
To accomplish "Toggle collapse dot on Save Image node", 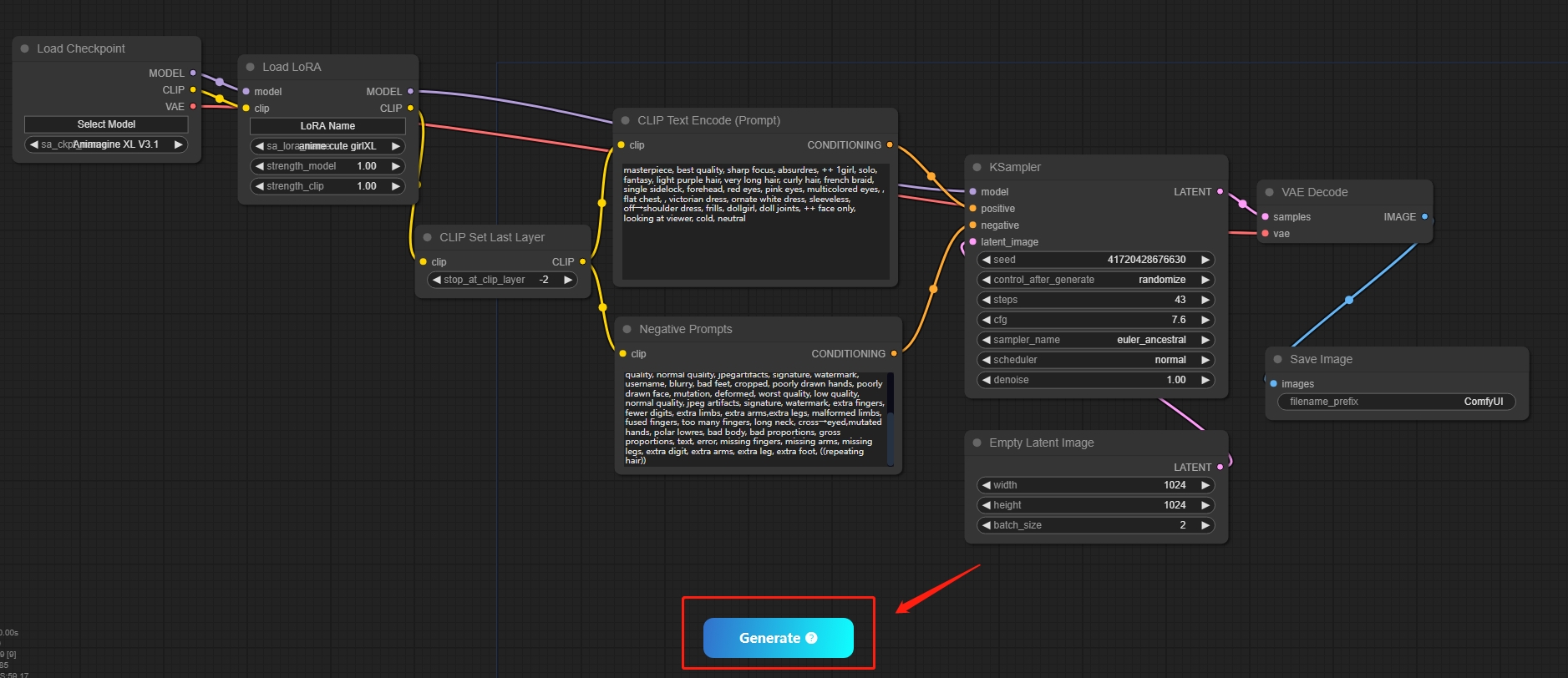I will [x=1277, y=359].
